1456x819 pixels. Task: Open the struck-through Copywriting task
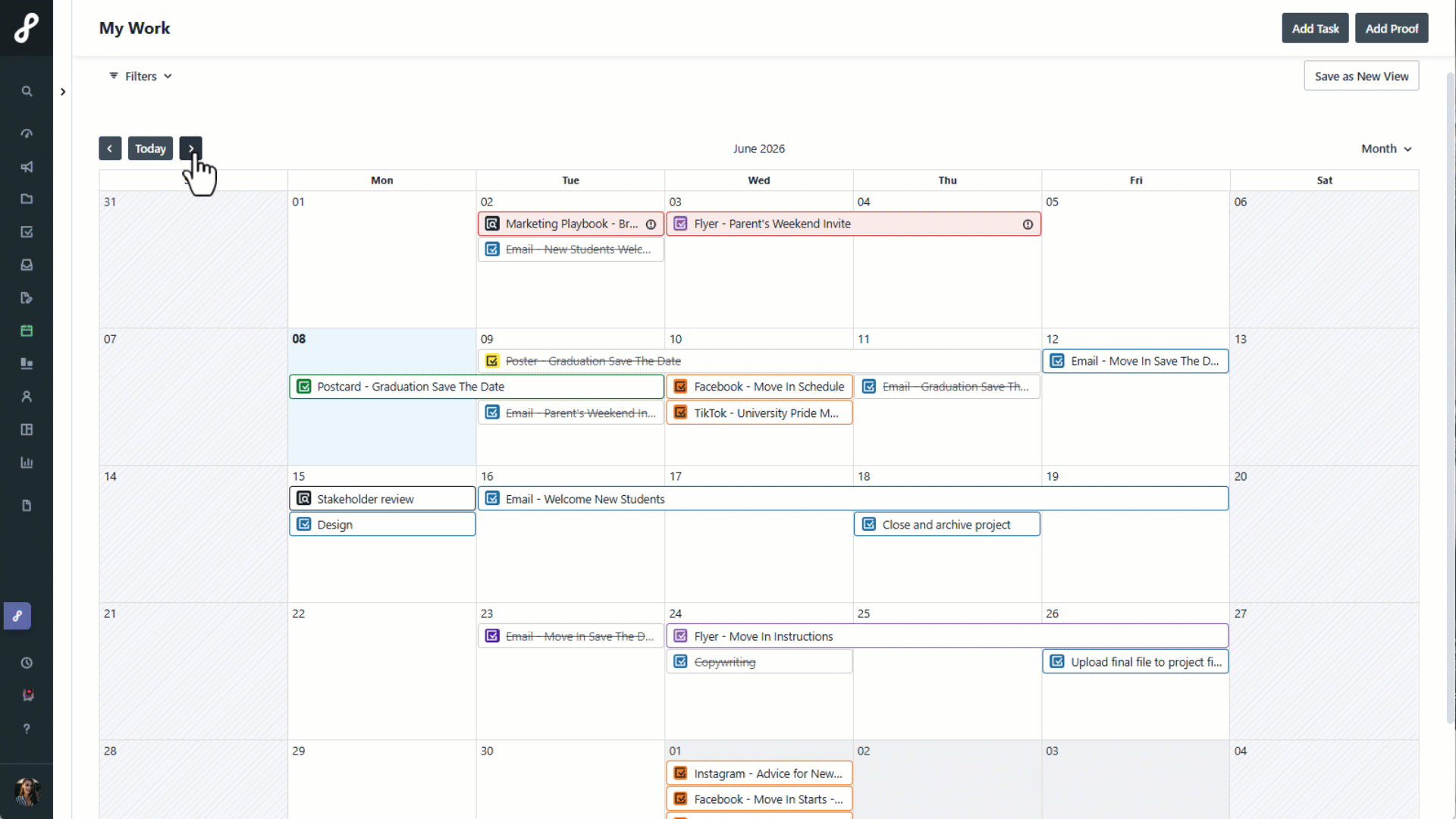759,662
